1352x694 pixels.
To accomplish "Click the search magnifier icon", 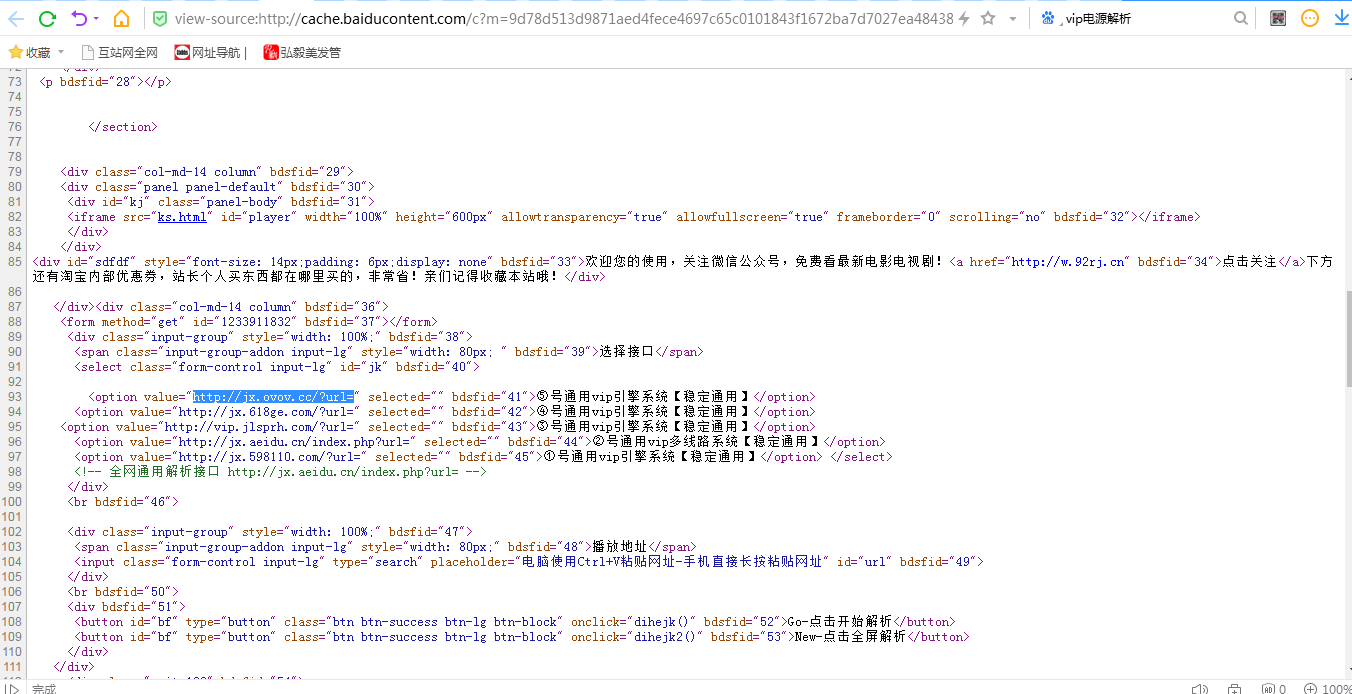I will tap(1241, 19).
